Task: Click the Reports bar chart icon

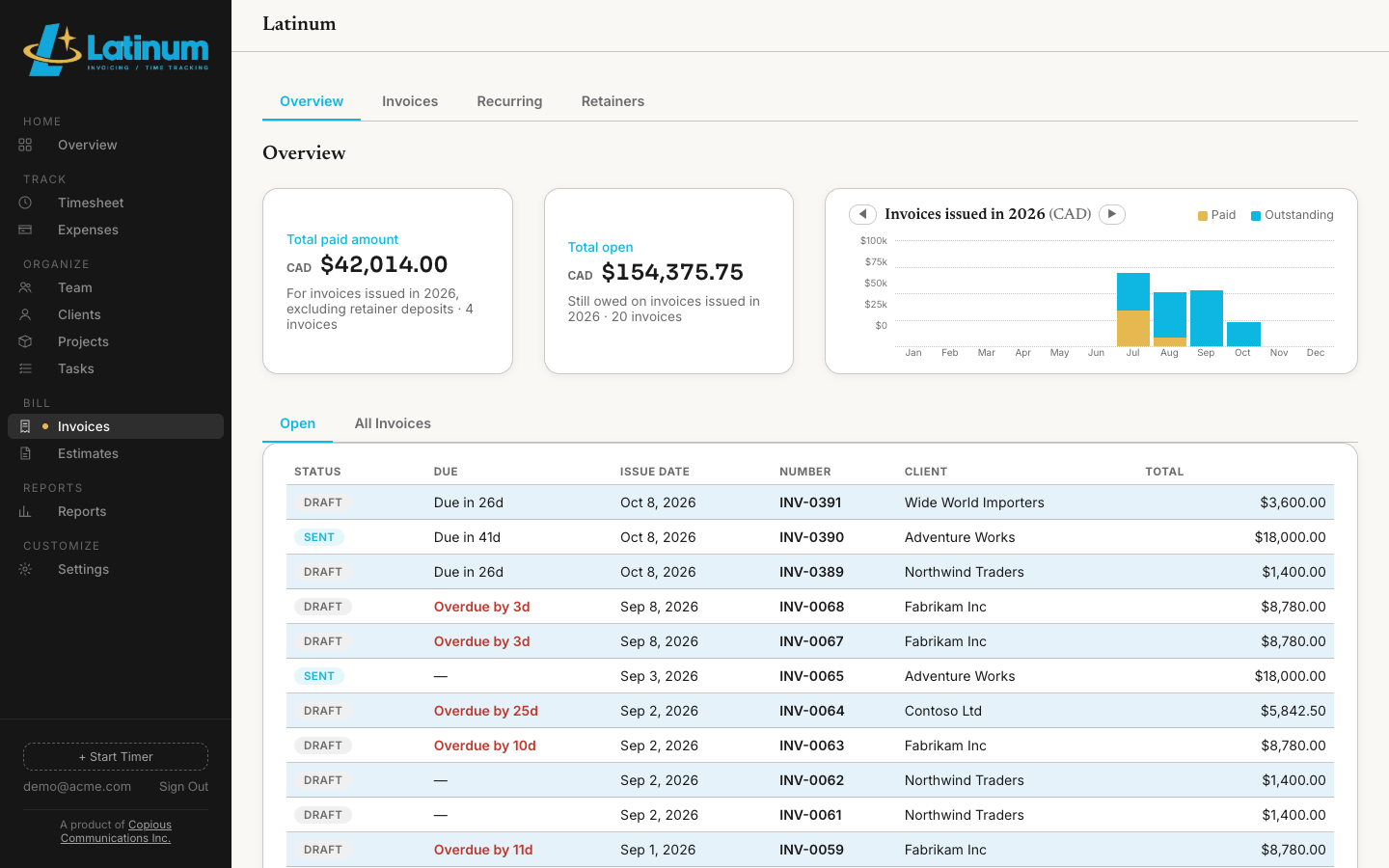Action: coord(25,511)
